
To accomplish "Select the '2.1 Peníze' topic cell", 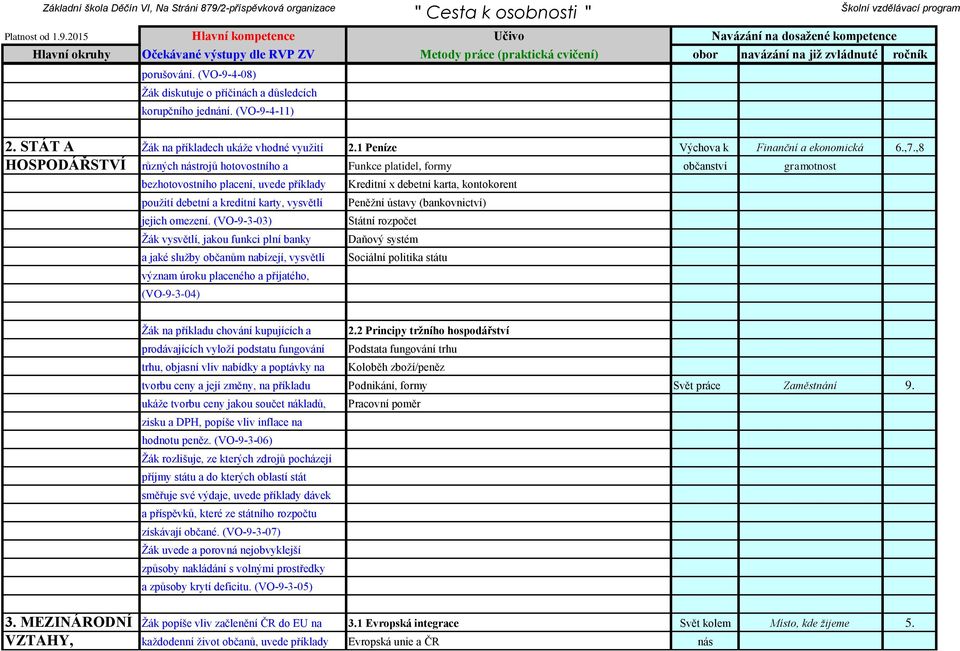I will click(x=509, y=147).
